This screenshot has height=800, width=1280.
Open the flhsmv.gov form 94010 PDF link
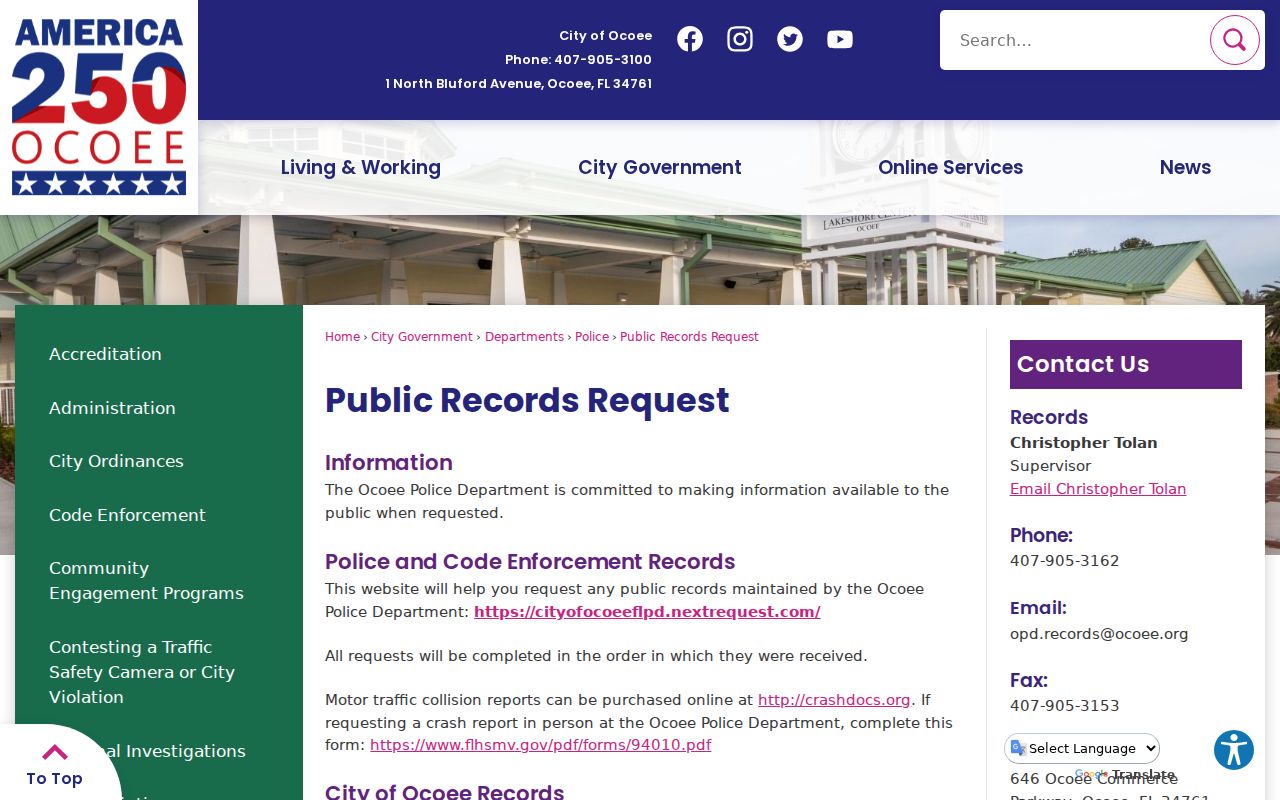pos(540,745)
